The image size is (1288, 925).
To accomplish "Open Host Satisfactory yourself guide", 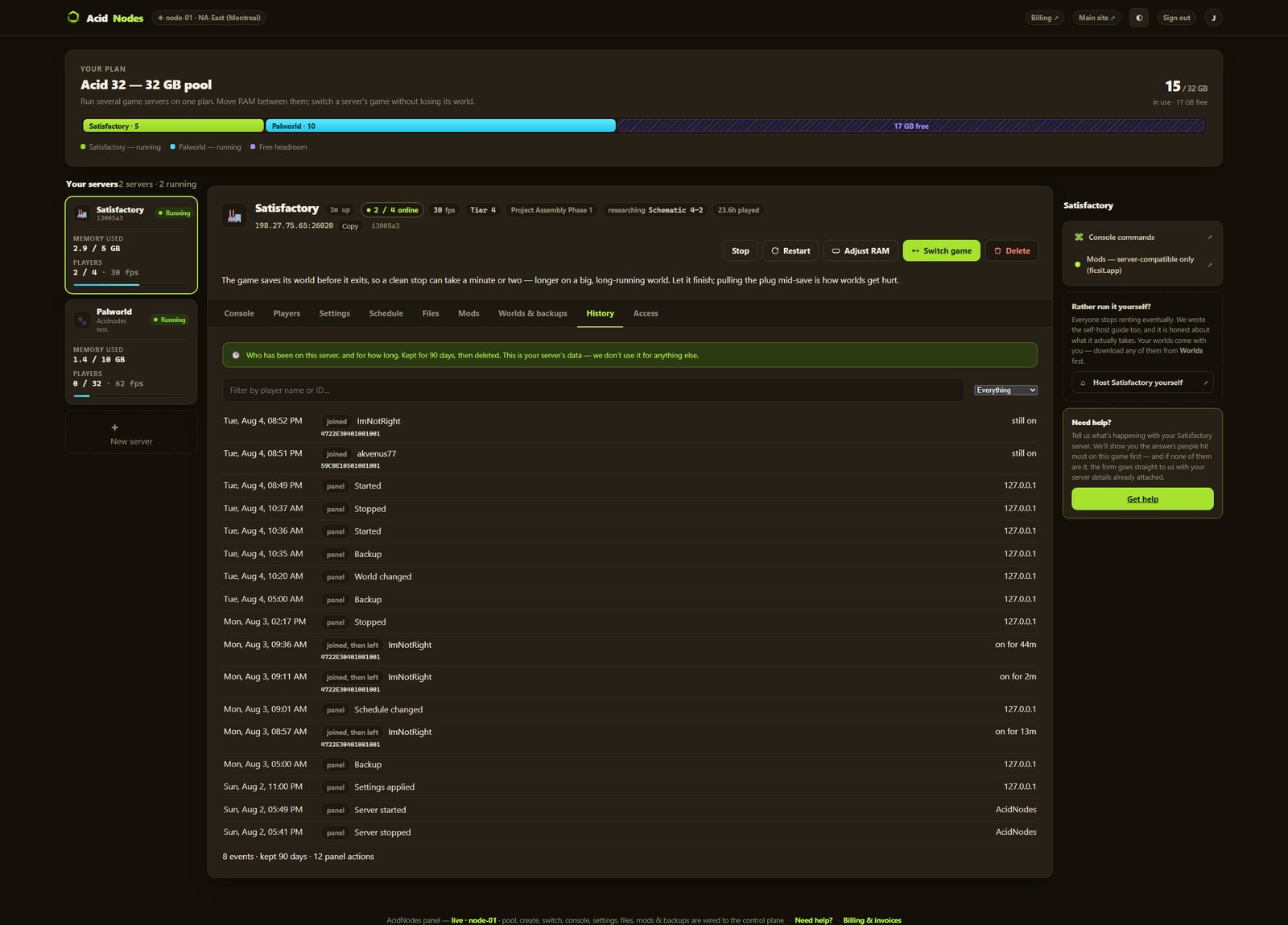I will point(1142,383).
